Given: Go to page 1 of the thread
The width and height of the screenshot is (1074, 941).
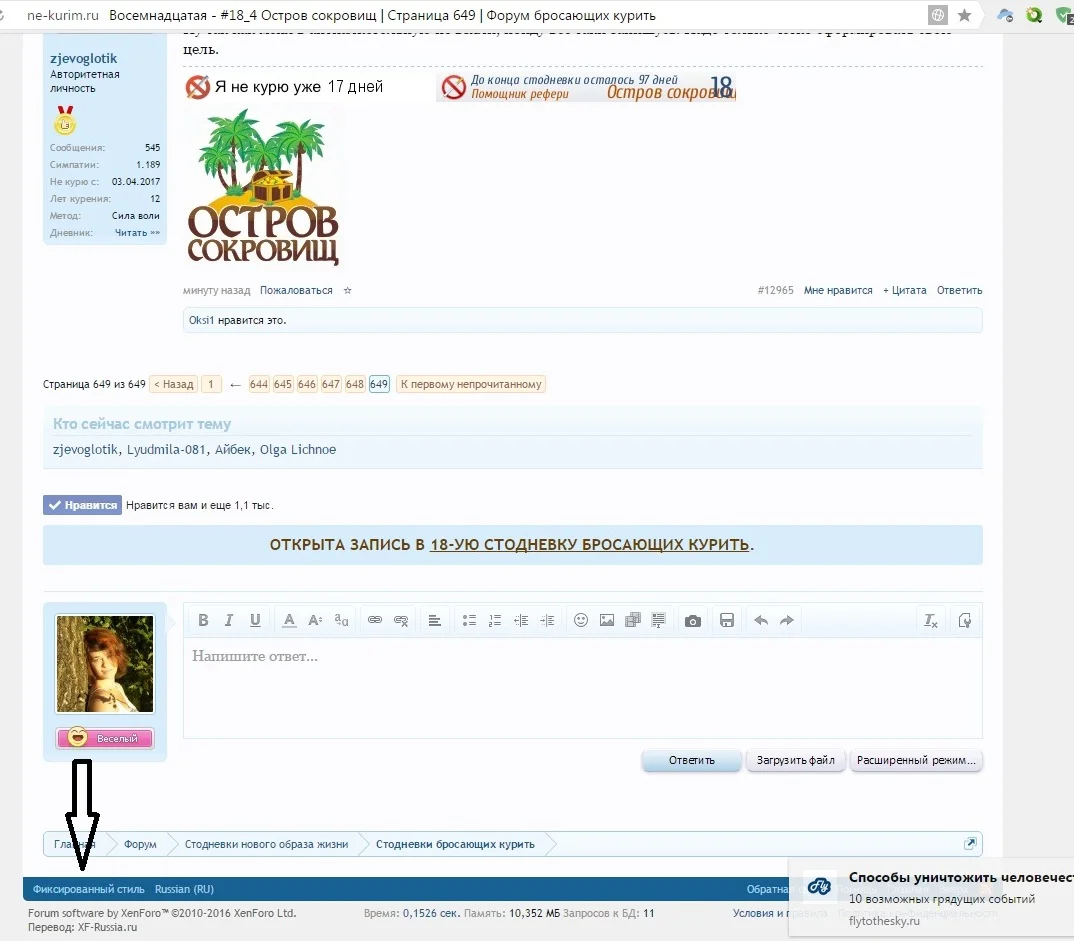Looking at the screenshot, I should (211, 384).
